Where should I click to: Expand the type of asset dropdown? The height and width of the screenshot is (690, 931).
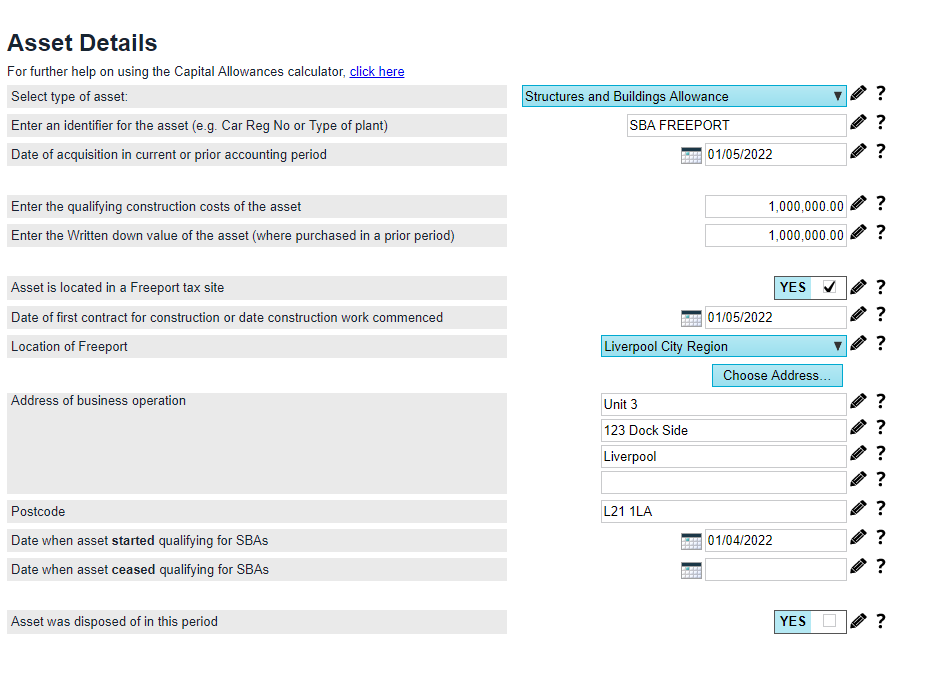[684, 97]
